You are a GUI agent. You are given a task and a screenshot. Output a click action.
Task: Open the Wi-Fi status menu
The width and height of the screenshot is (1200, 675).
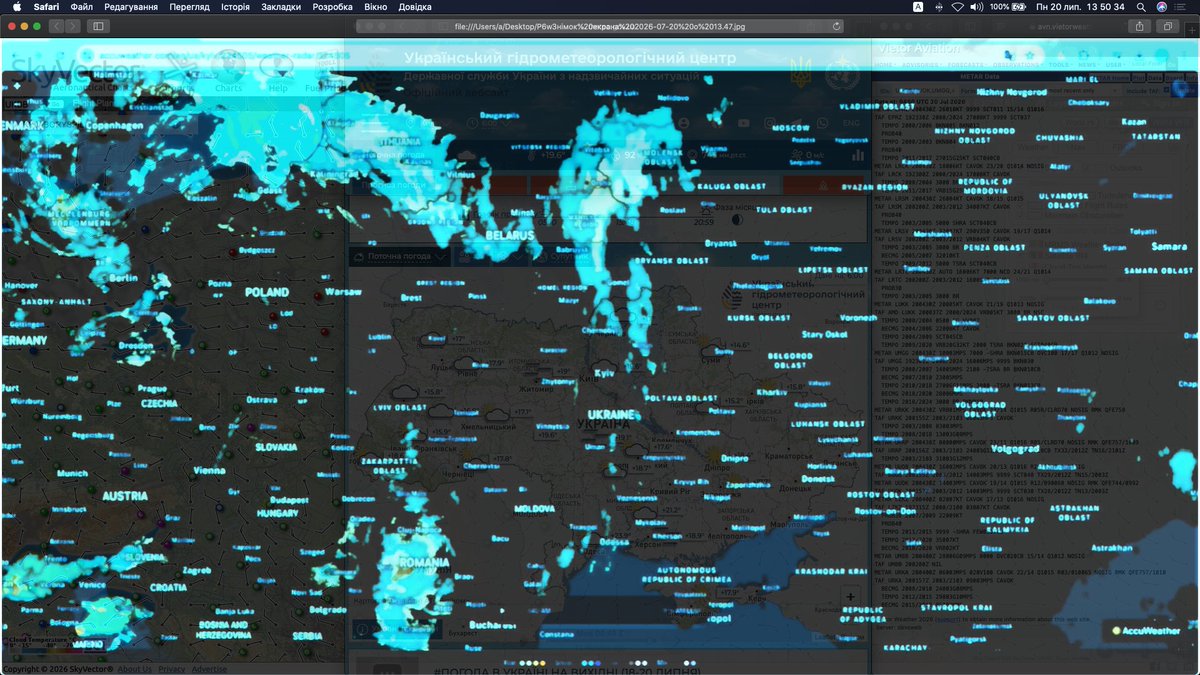coord(957,7)
